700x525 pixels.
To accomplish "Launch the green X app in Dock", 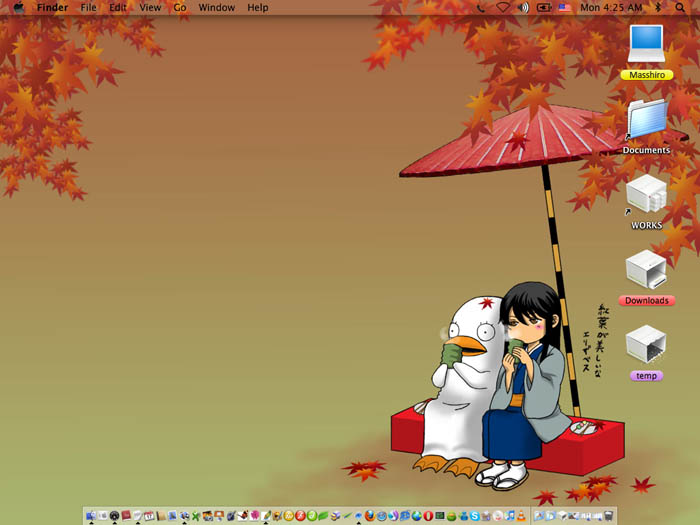I will (x=196, y=516).
